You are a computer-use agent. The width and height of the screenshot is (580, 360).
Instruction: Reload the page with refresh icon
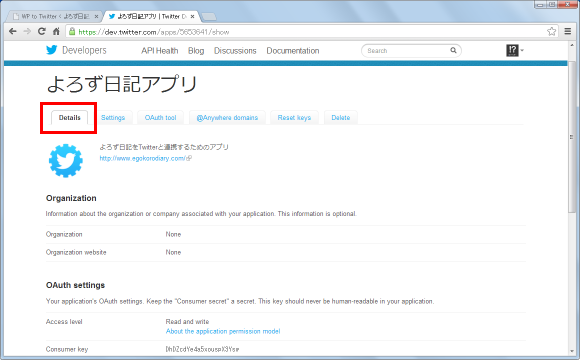coord(42,31)
